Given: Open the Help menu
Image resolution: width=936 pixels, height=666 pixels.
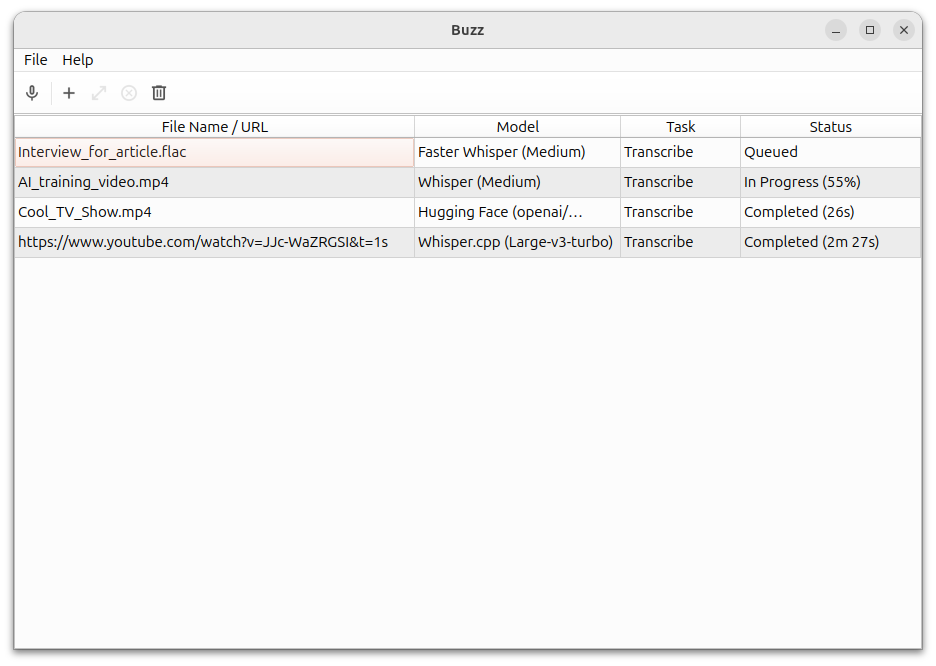Looking at the screenshot, I should pyautogui.click(x=77, y=60).
